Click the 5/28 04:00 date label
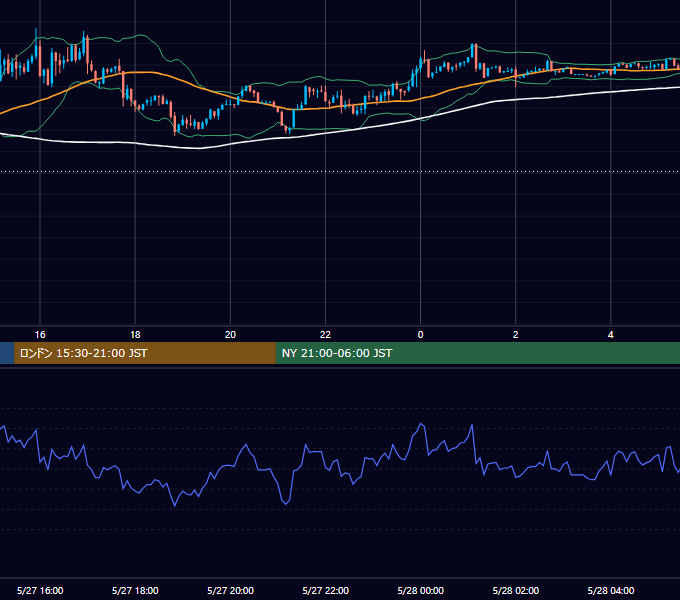This screenshot has height=600, width=680. [x=611, y=590]
